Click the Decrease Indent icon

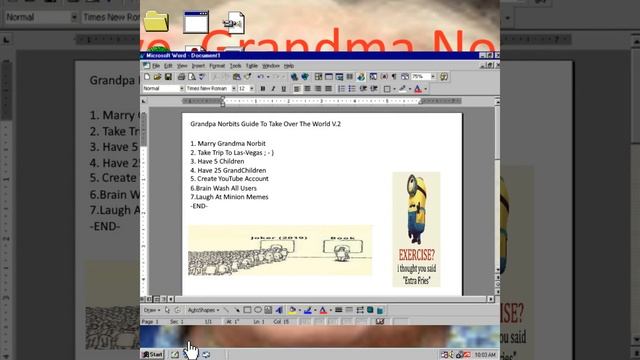coord(363,89)
